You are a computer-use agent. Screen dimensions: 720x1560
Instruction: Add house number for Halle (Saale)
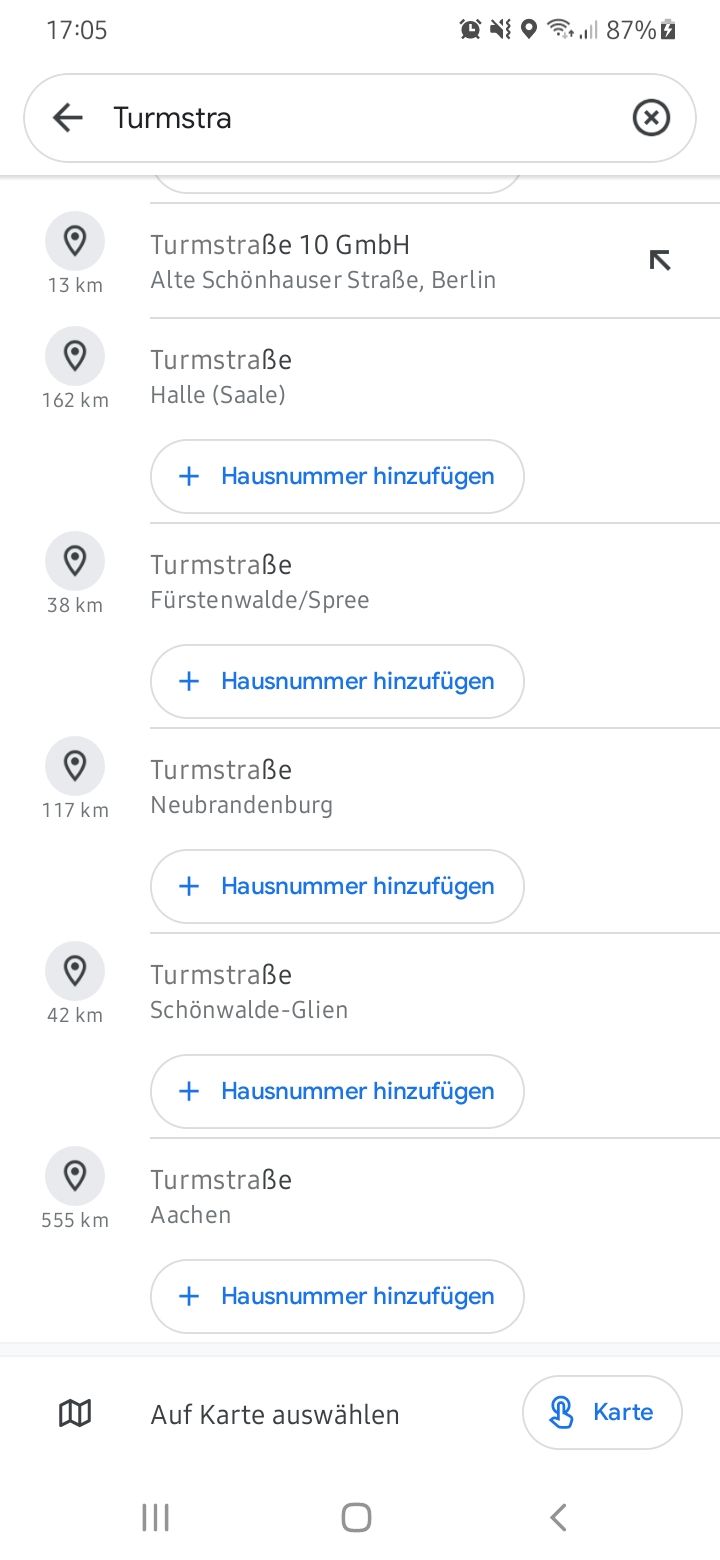337,476
